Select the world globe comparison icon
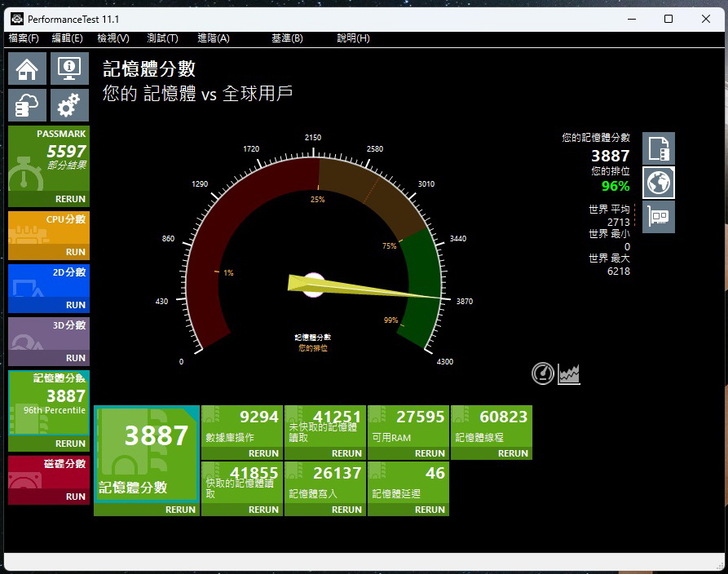 click(658, 183)
